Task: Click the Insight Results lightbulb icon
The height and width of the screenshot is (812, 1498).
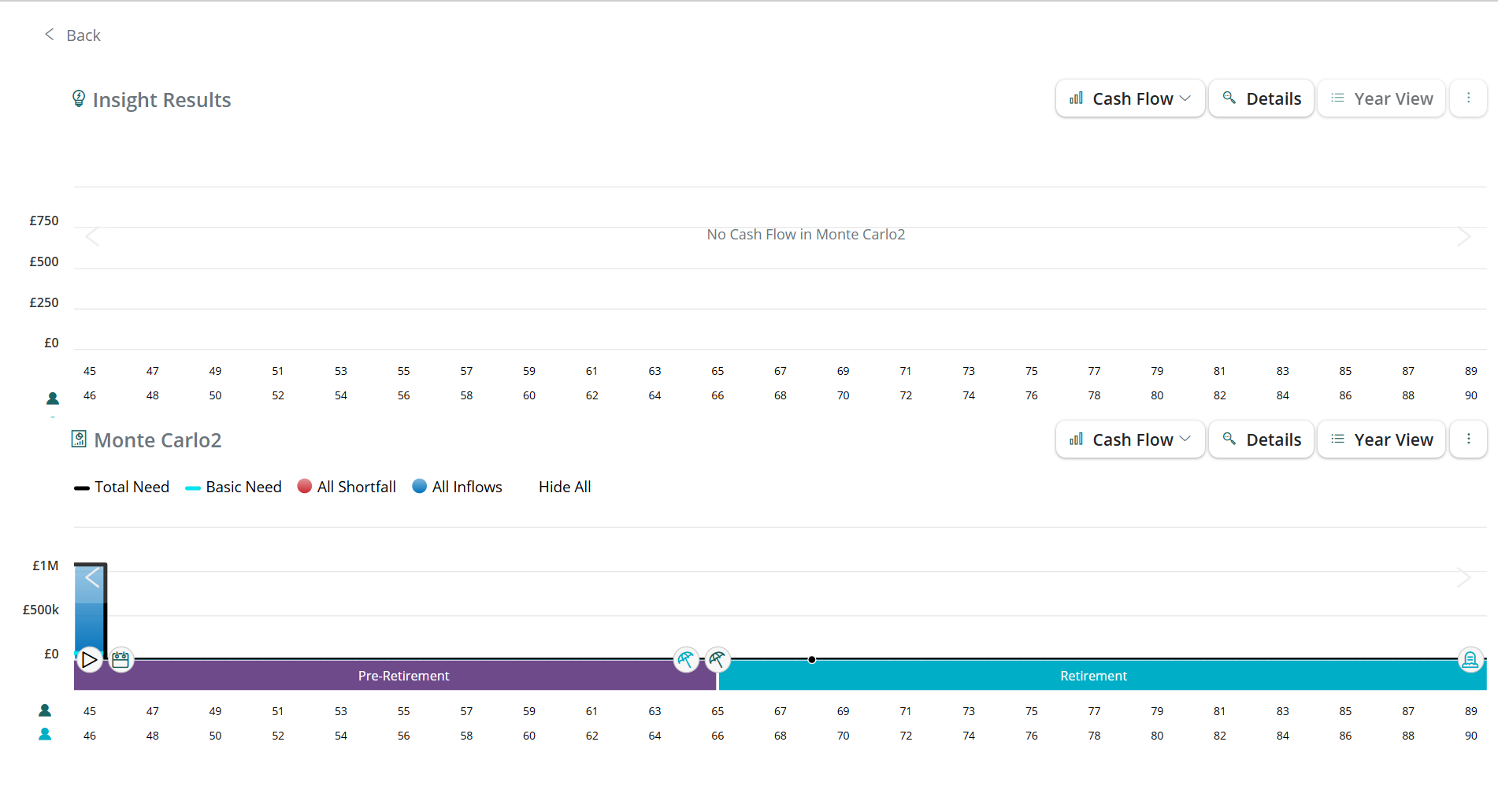Action: pos(79,99)
